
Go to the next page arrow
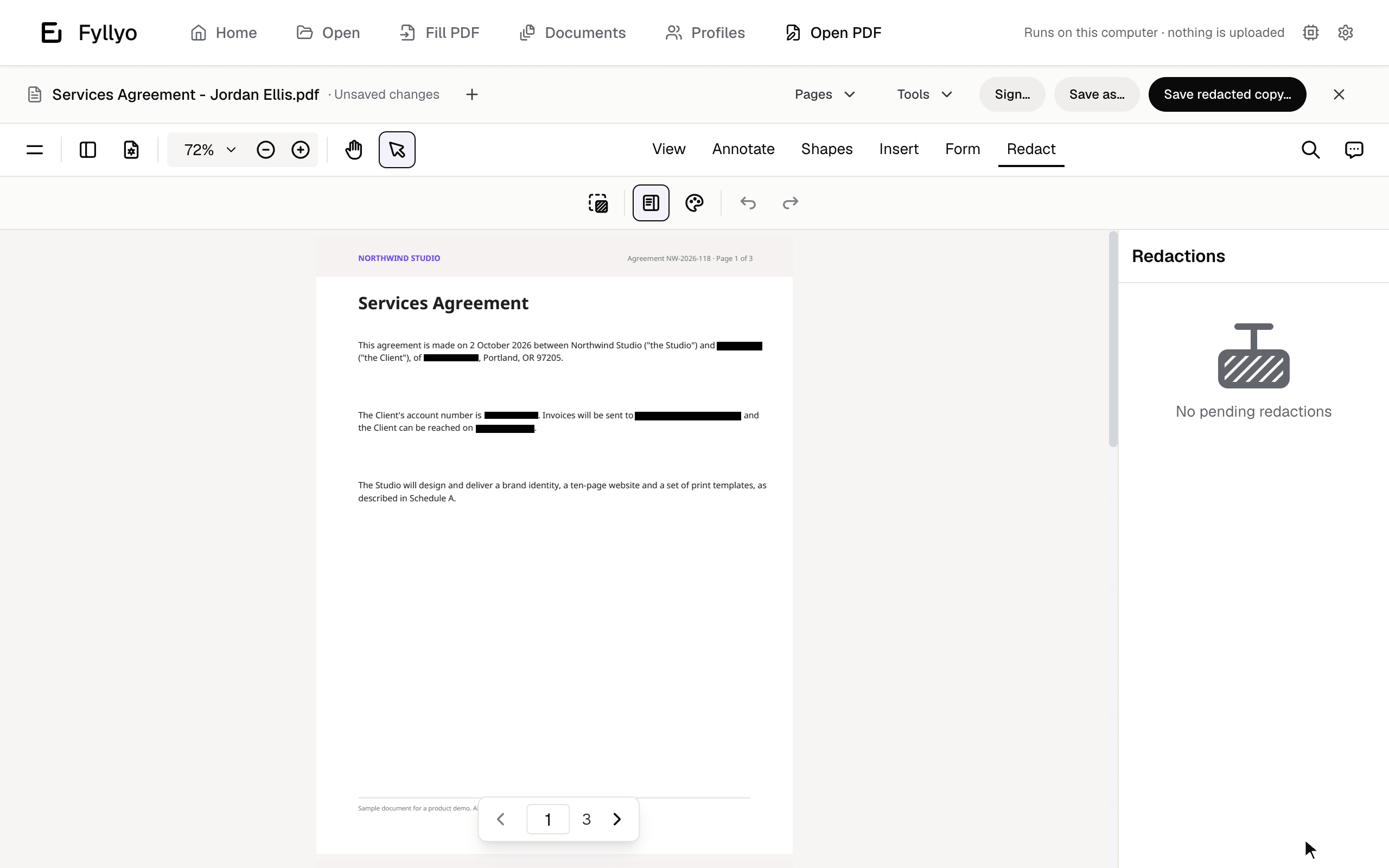tap(617, 819)
